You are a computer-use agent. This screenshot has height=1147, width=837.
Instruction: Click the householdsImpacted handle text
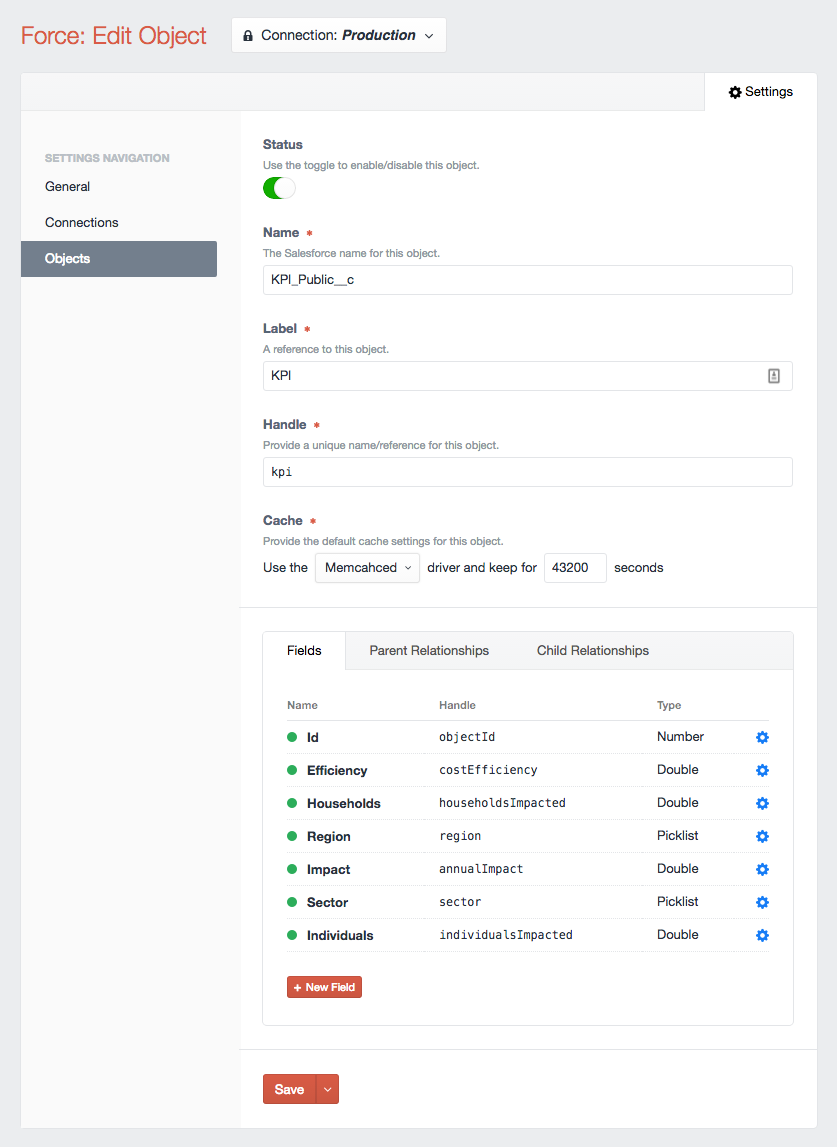(503, 802)
